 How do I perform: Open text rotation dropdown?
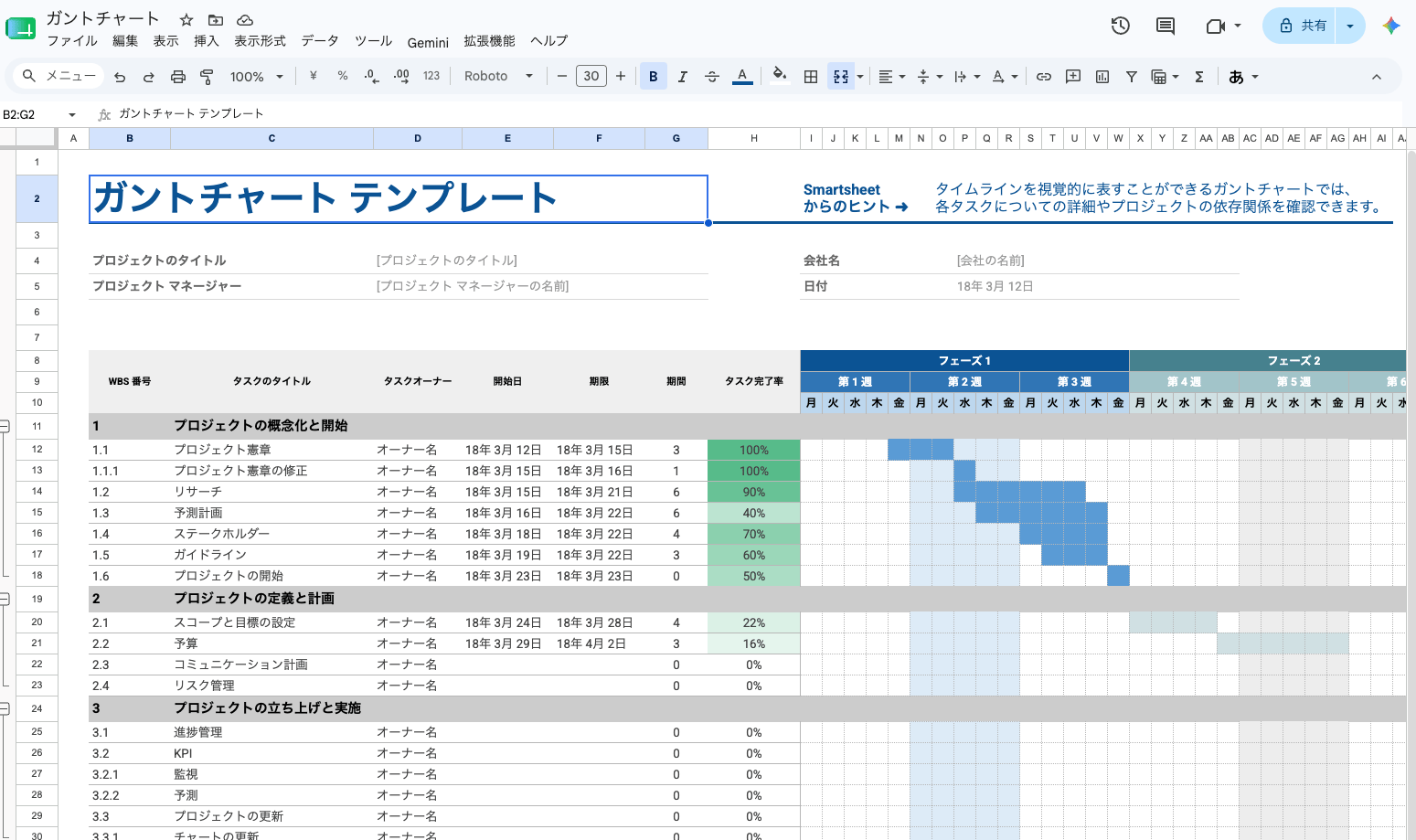click(x=1005, y=77)
